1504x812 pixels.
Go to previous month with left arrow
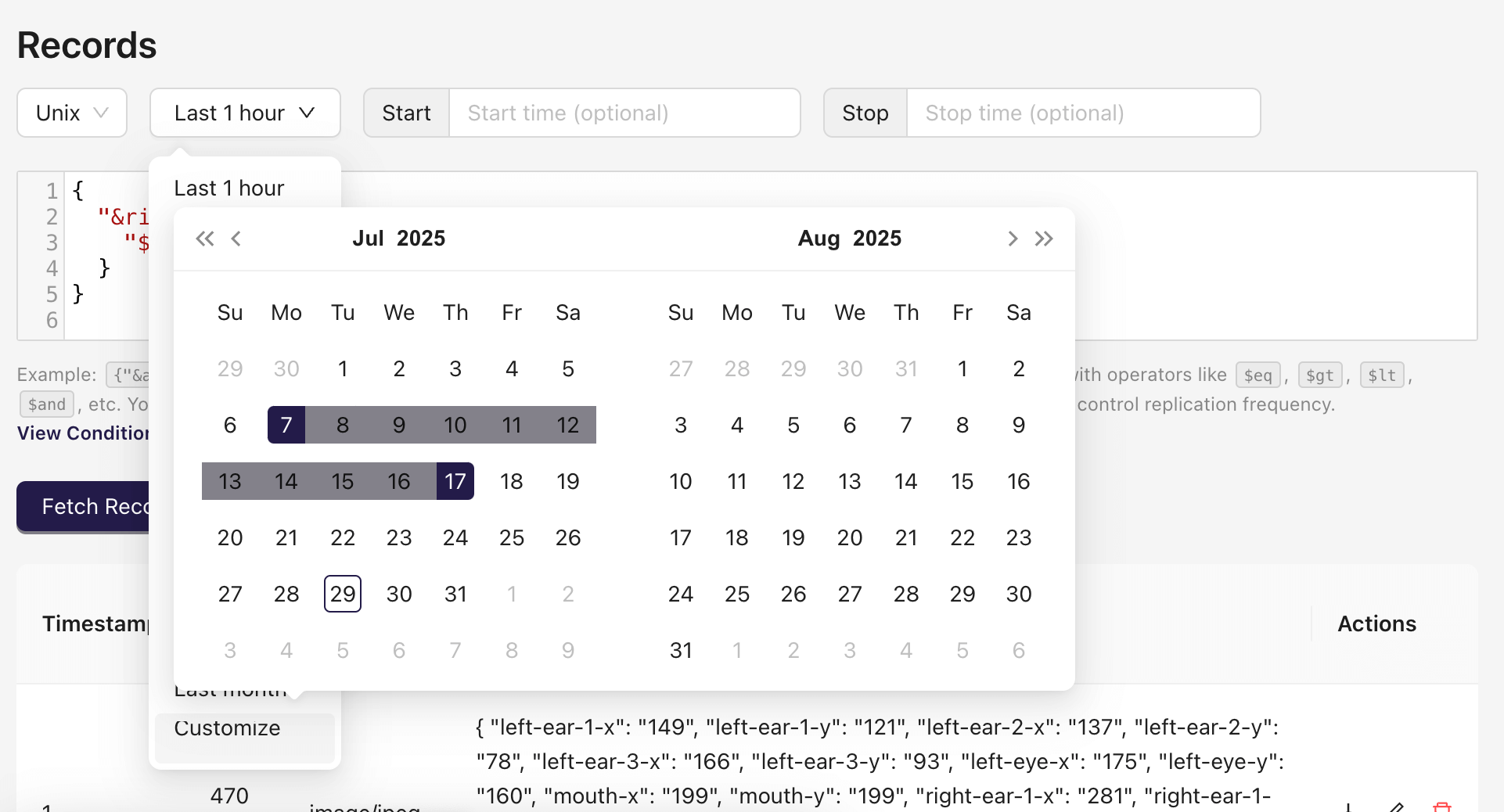point(236,239)
